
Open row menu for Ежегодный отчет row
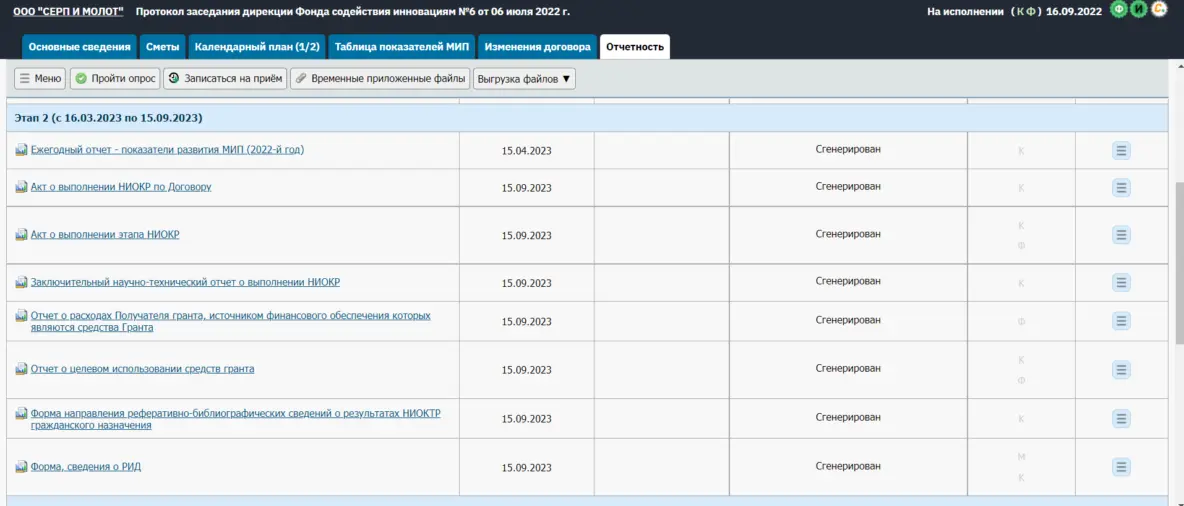1121,150
